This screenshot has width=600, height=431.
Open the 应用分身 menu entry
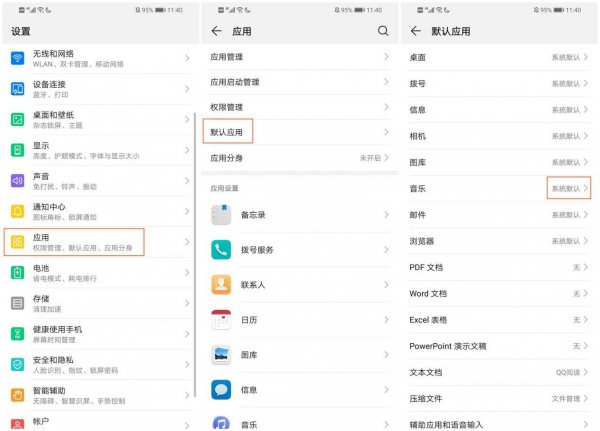(x=300, y=158)
